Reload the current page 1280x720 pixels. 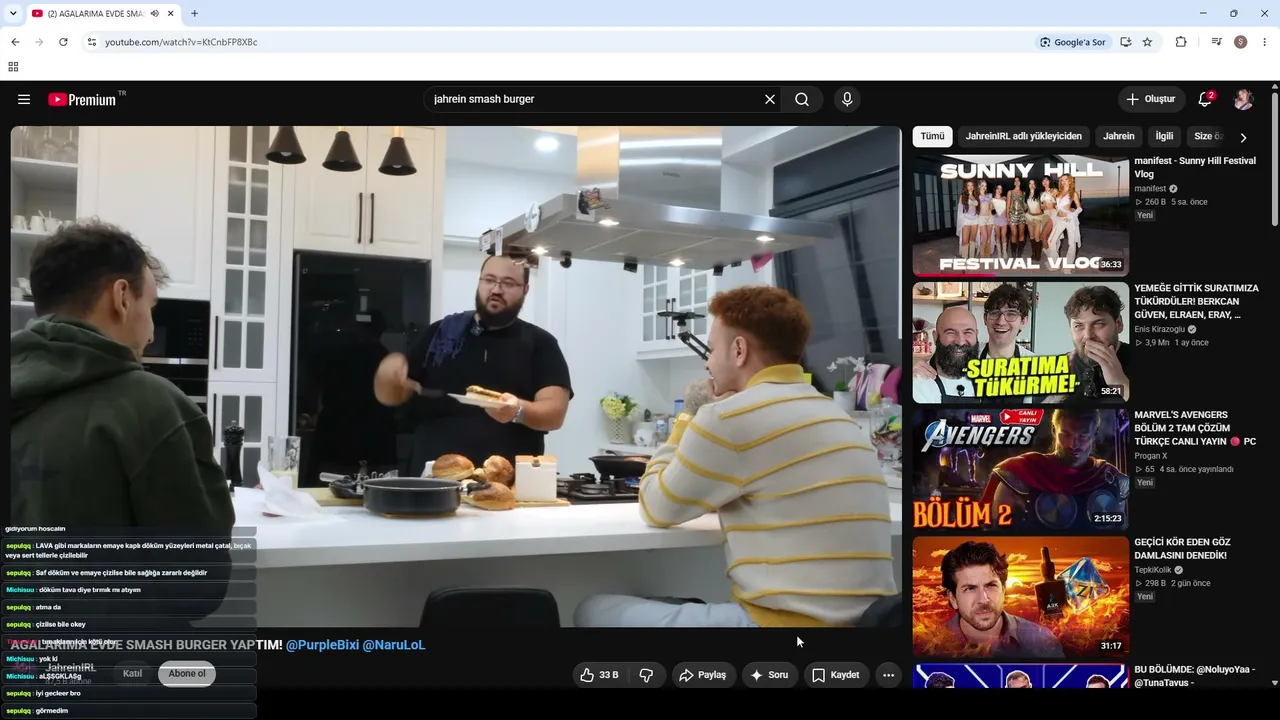(x=63, y=42)
